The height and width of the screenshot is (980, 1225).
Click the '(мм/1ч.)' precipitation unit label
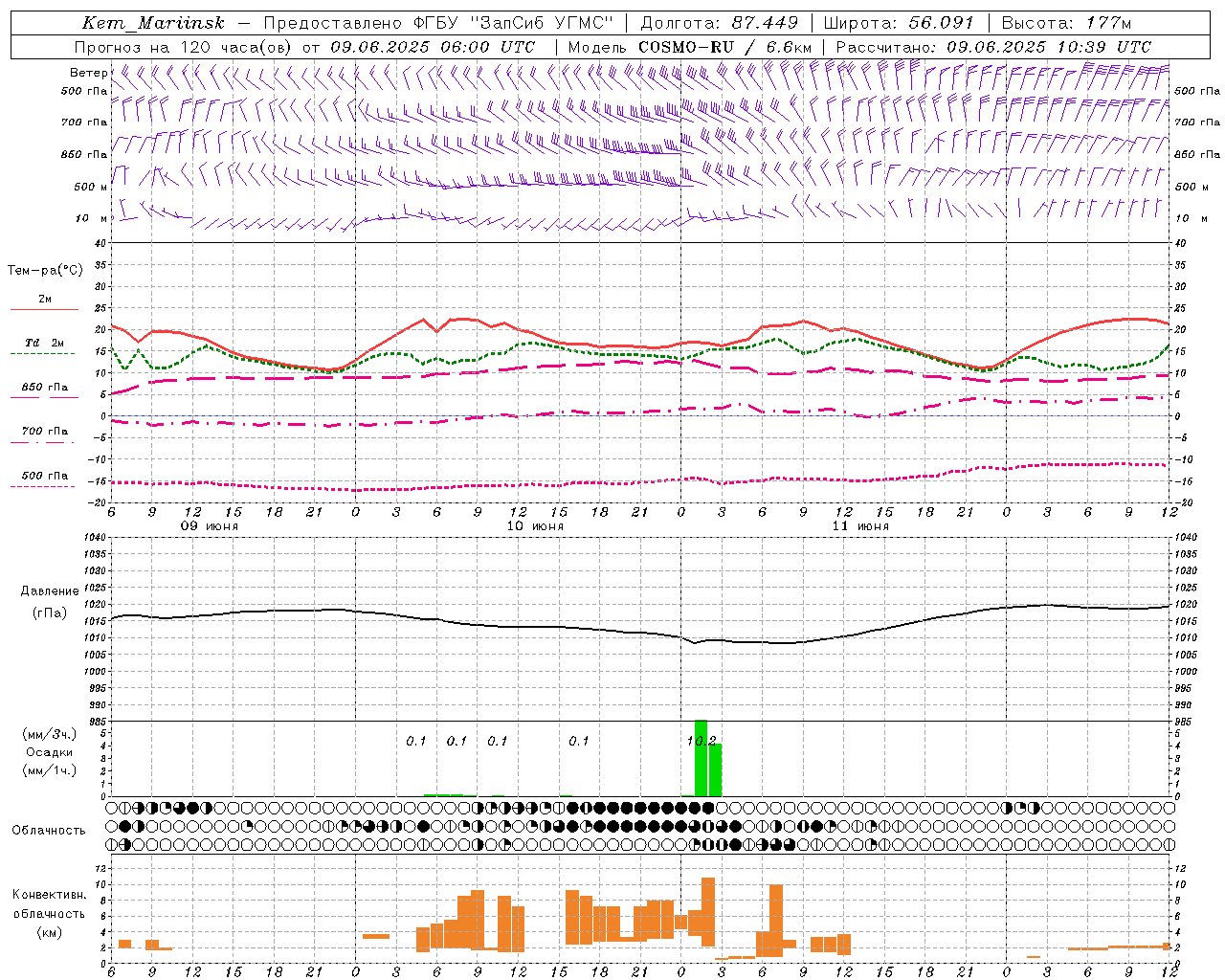point(49,770)
